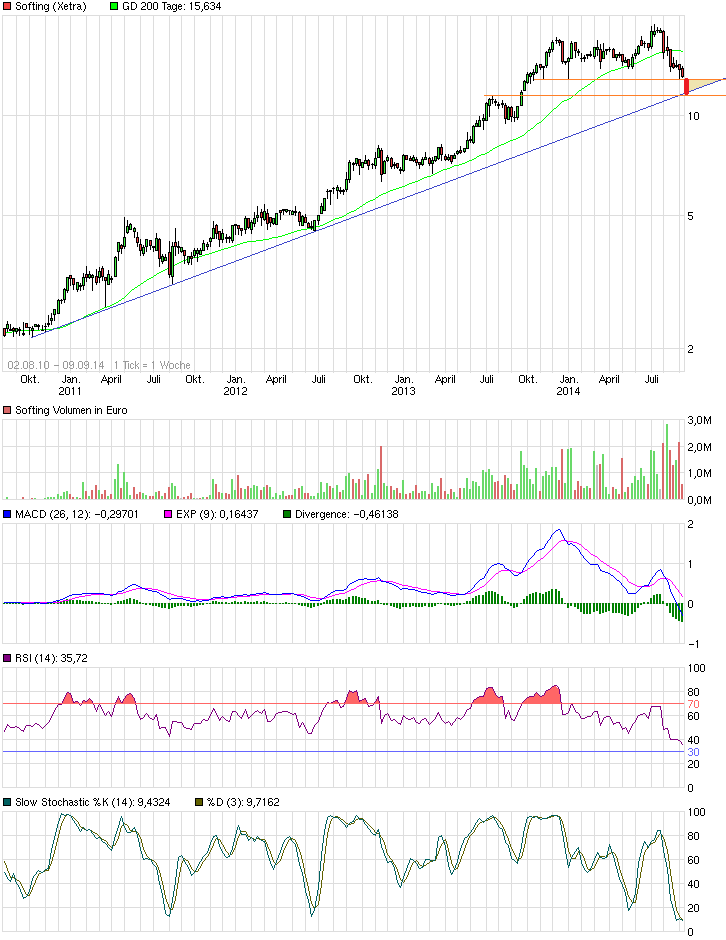726x940 pixels.
Task: Click the 'Divergence: -0,46138' label
Action: click(x=347, y=514)
